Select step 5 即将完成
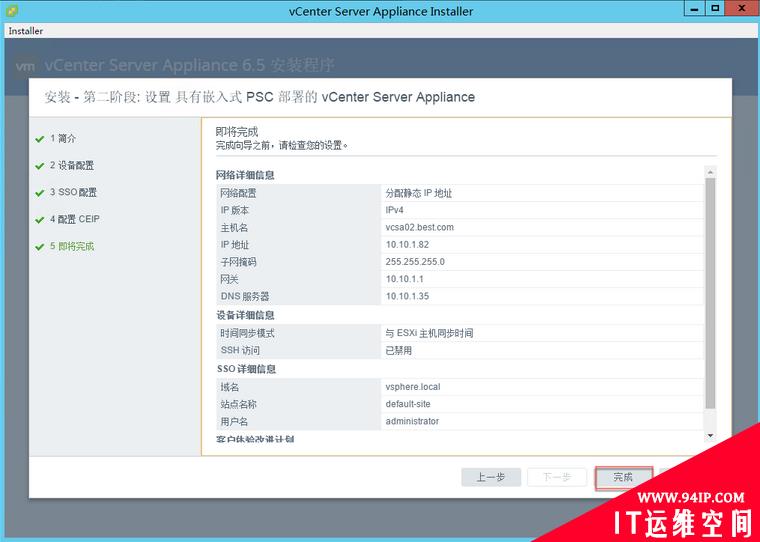Image resolution: width=760 pixels, height=542 pixels. tap(72, 247)
